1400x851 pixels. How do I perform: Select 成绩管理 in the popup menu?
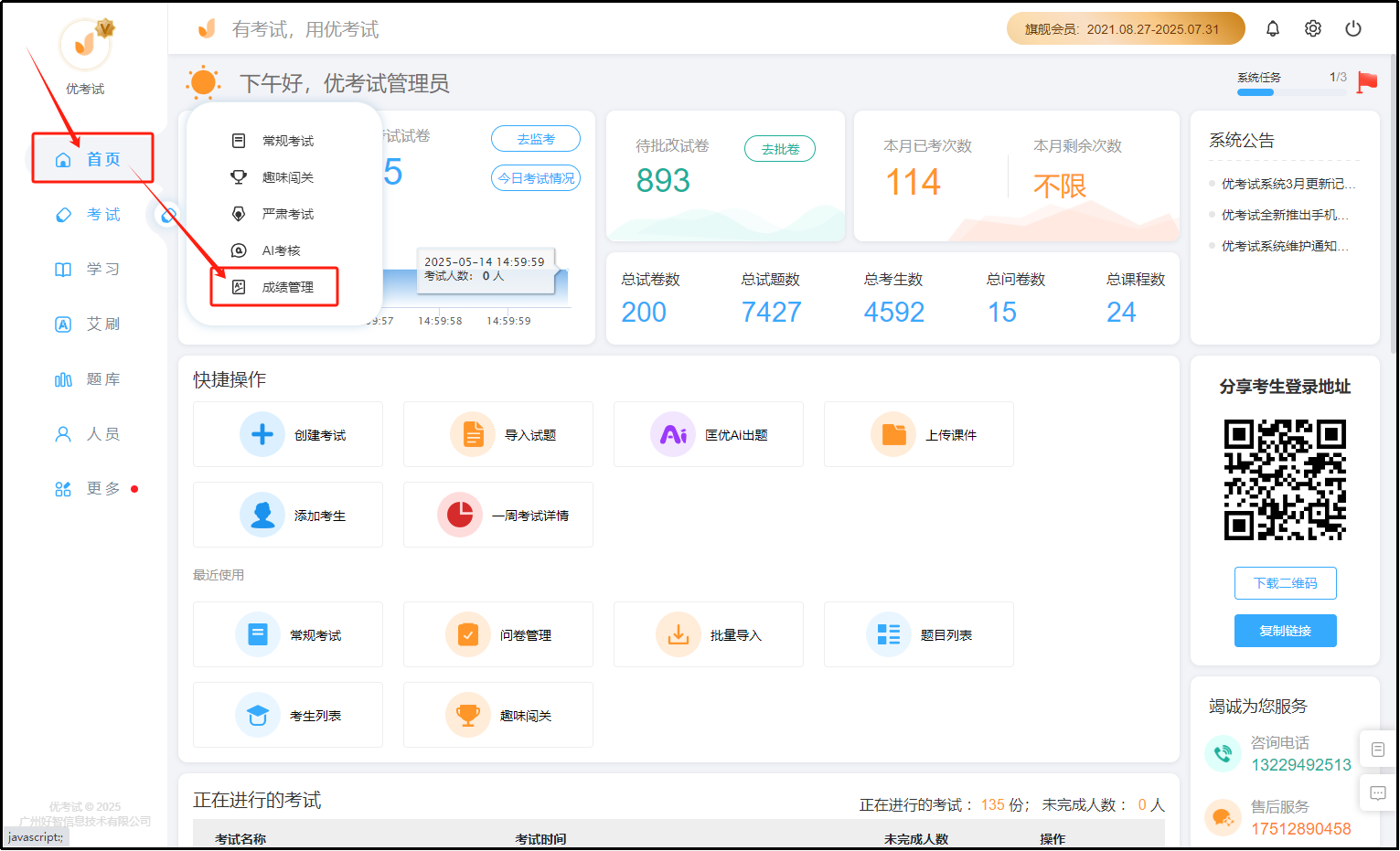(274, 287)
